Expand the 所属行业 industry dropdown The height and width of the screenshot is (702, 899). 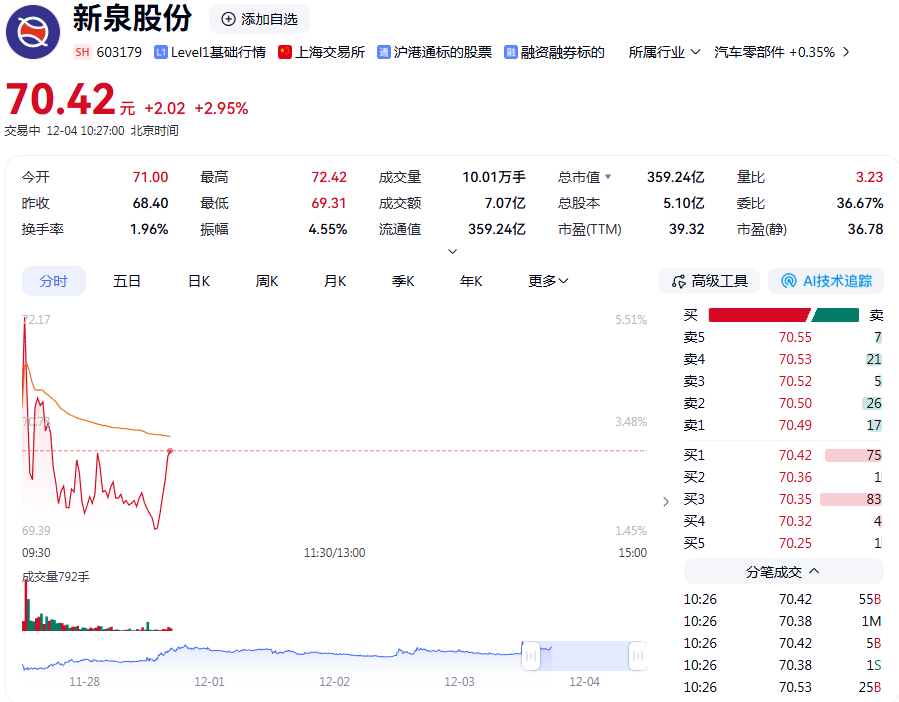(662, 52)
